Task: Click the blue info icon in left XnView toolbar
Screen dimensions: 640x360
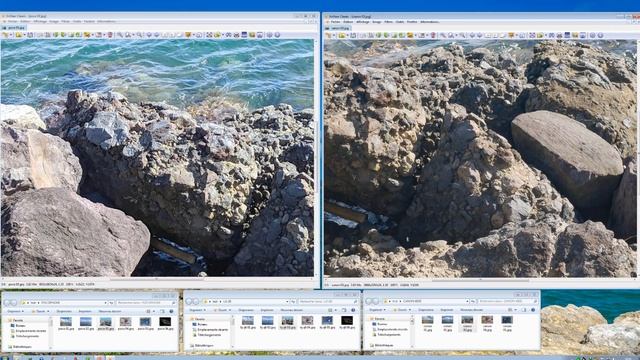Action: click(277, 35)
